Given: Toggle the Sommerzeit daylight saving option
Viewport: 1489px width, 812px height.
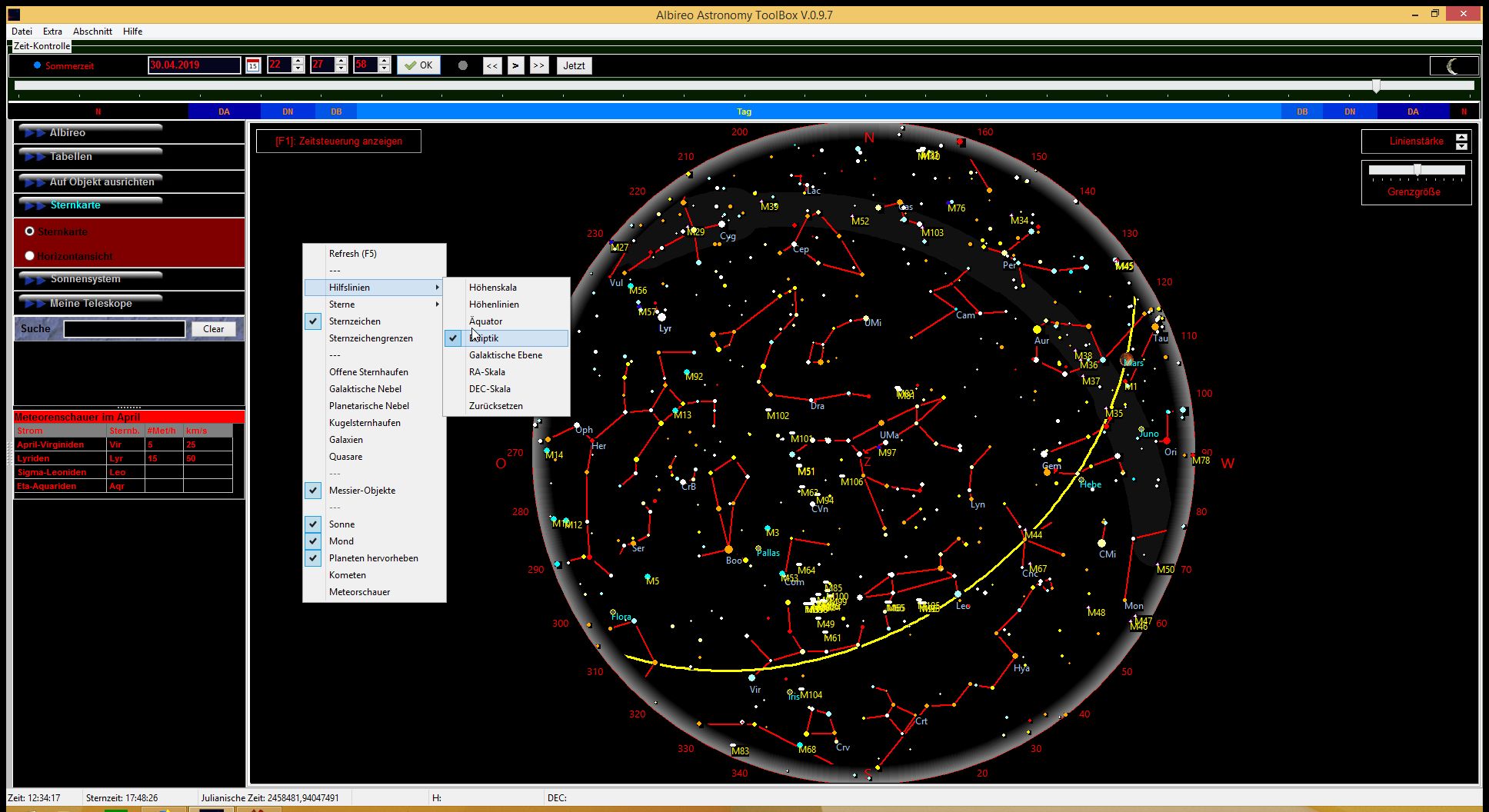Looking at the screenshot, I should coord(37,65).
